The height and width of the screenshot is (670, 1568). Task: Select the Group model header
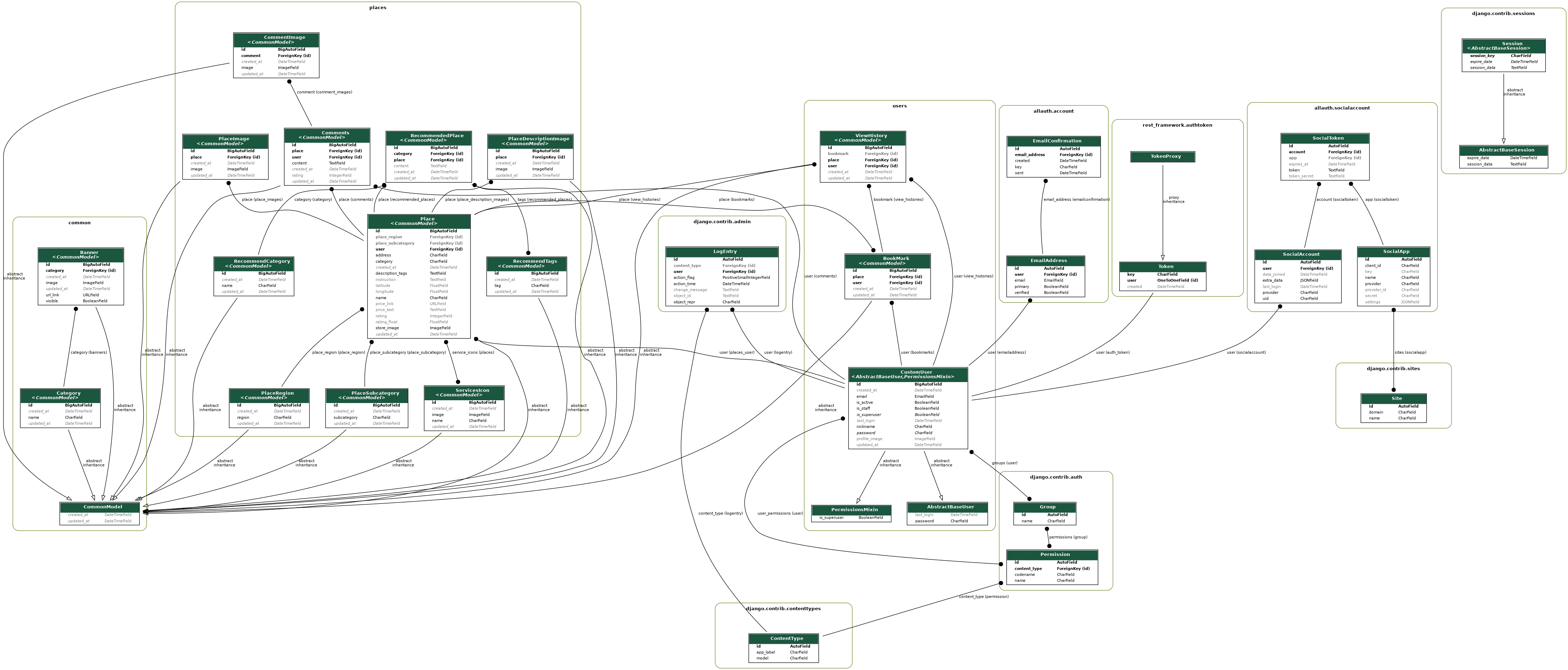[x=1044, y=507]
